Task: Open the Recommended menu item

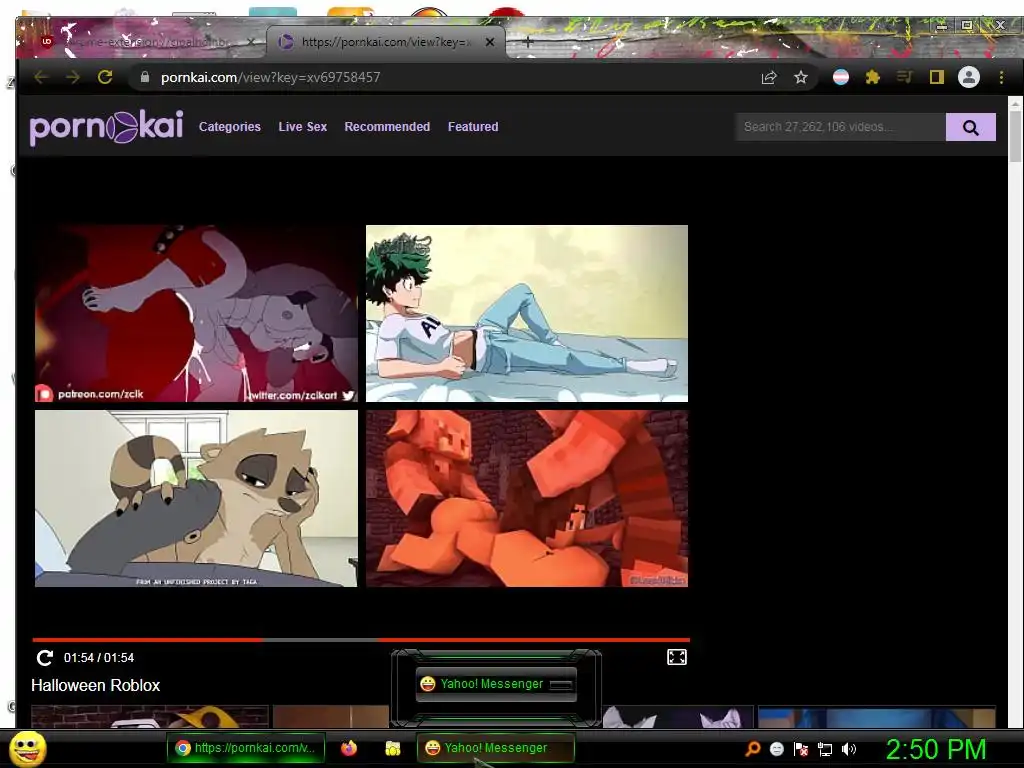Action: pyautogui.click(x=387, y=127)
